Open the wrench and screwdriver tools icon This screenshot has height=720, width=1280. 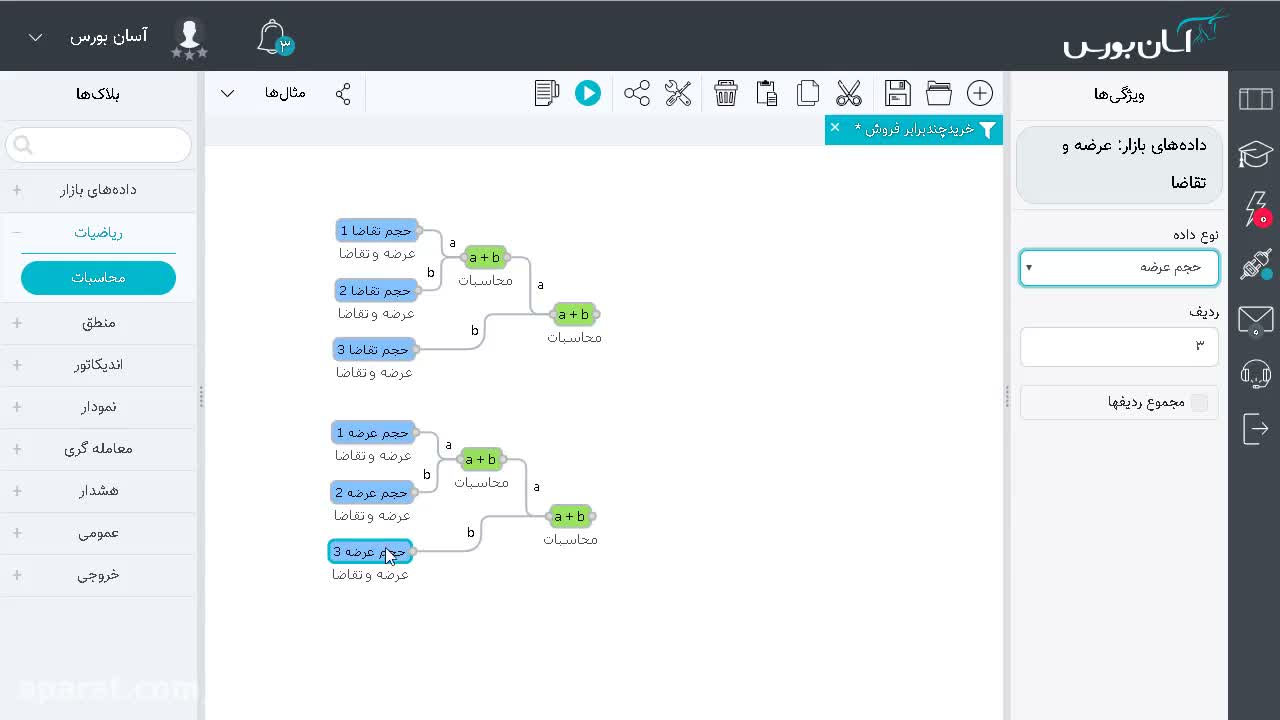678,93
